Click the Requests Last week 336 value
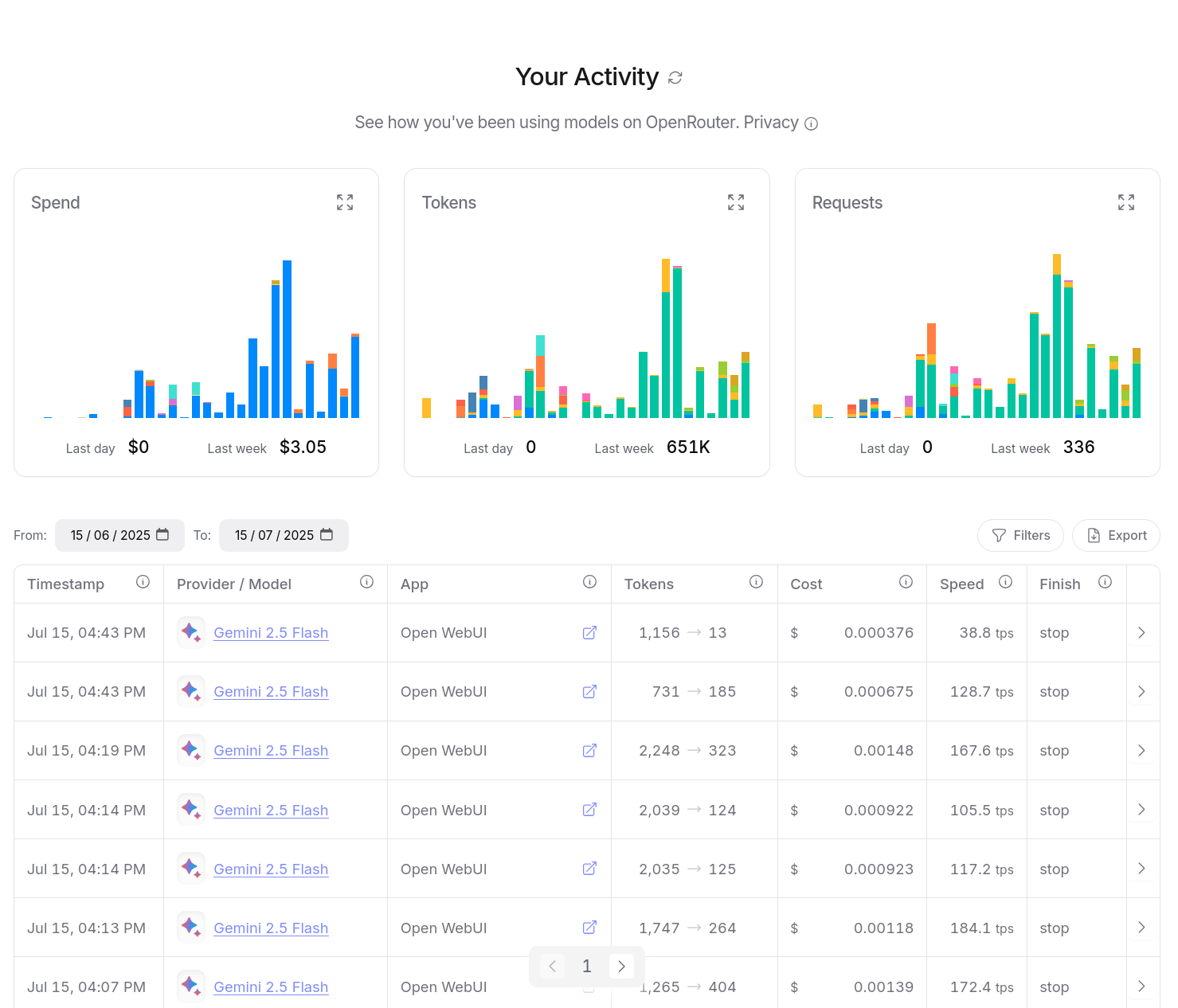The height and width of the screenshot is (1008, 1178). pyautogui.click(x=1079, y=447)
